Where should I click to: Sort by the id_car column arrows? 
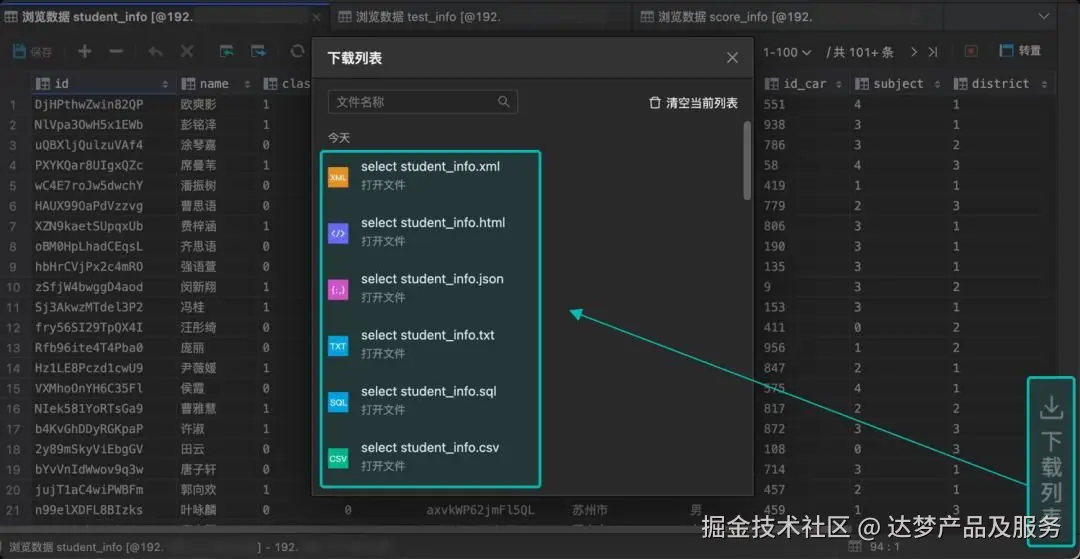click(838, 84)
